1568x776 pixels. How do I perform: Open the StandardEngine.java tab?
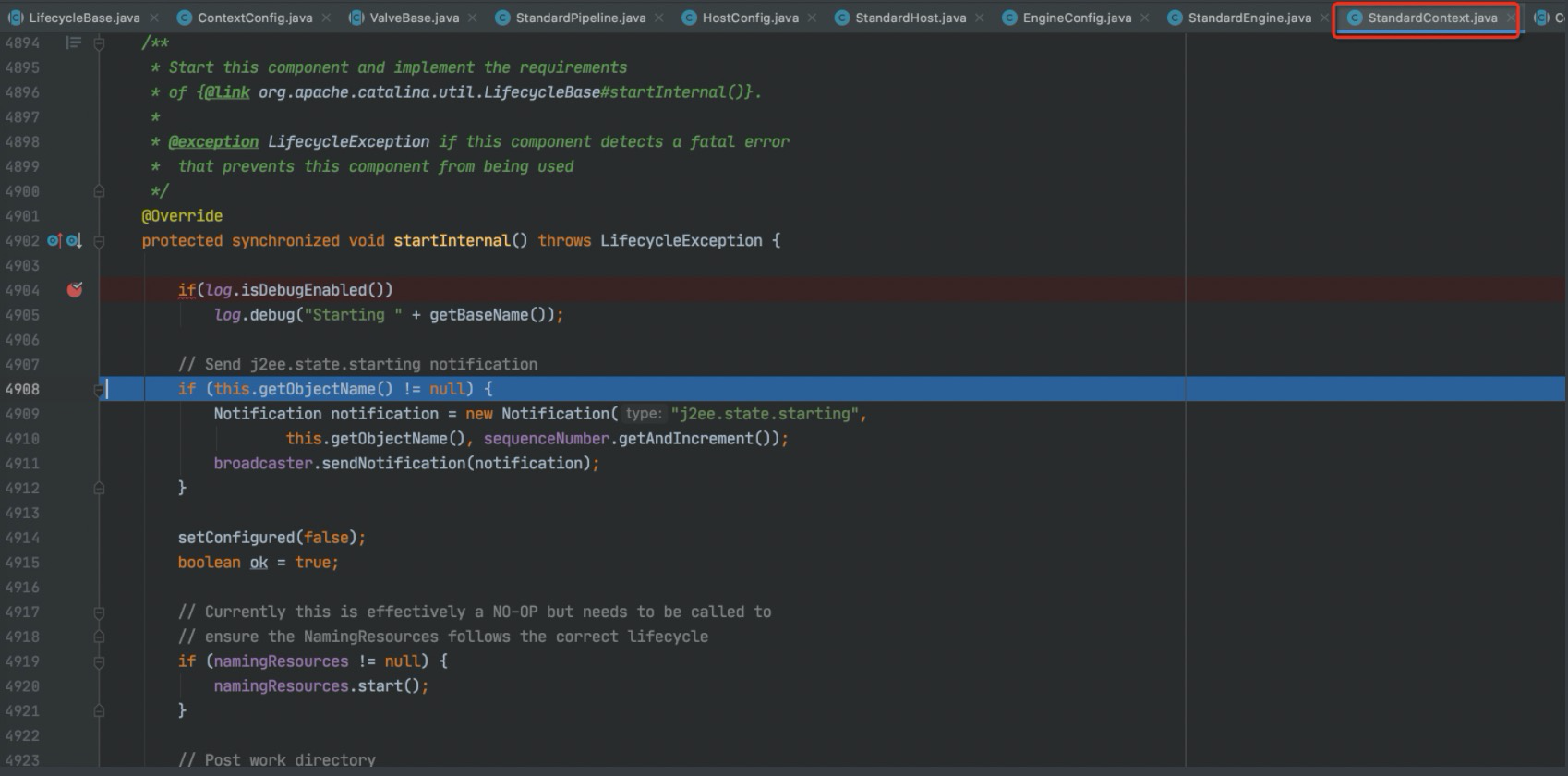pyautogui.click(x=1249, y=18)
